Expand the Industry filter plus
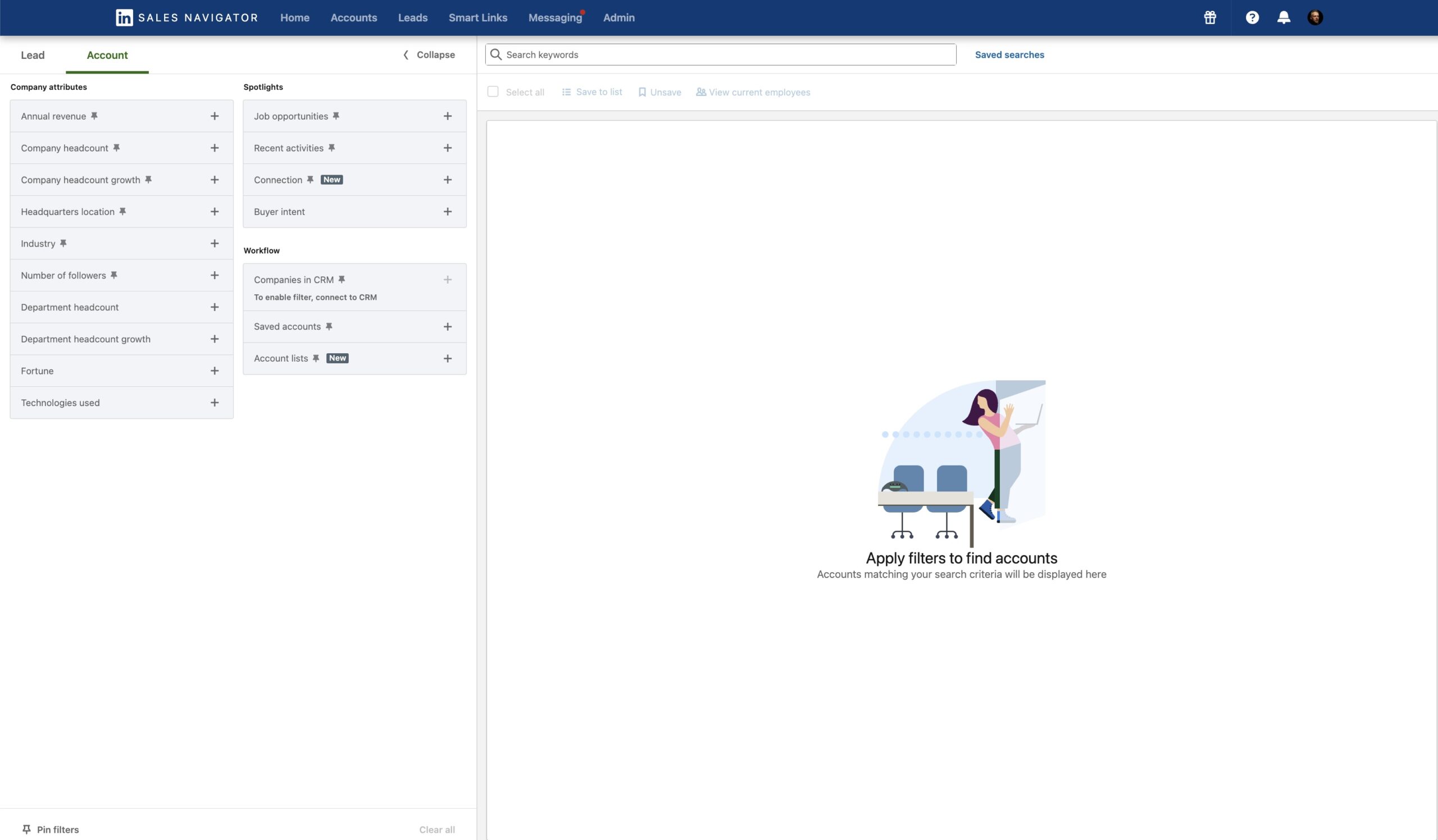Image resolution: width=1438 pixels, height=840 pixels. 215,244
